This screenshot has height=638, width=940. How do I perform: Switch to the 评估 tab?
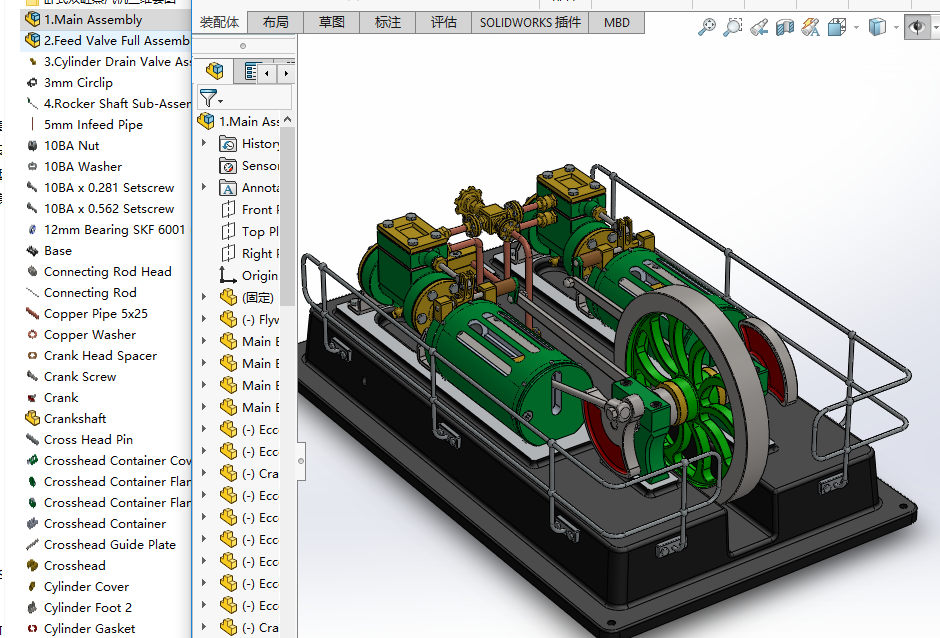[x=443, y=22]
